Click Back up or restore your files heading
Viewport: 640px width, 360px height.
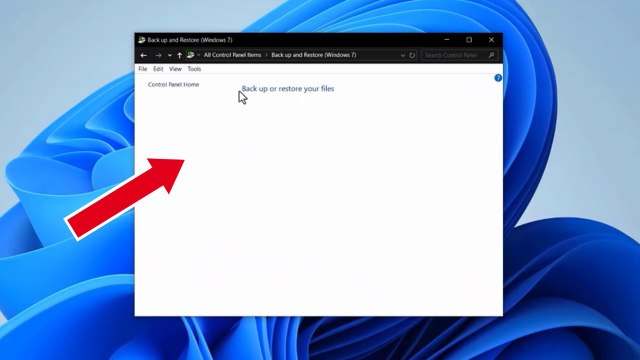pyautogui.click(x=288, y=89)
